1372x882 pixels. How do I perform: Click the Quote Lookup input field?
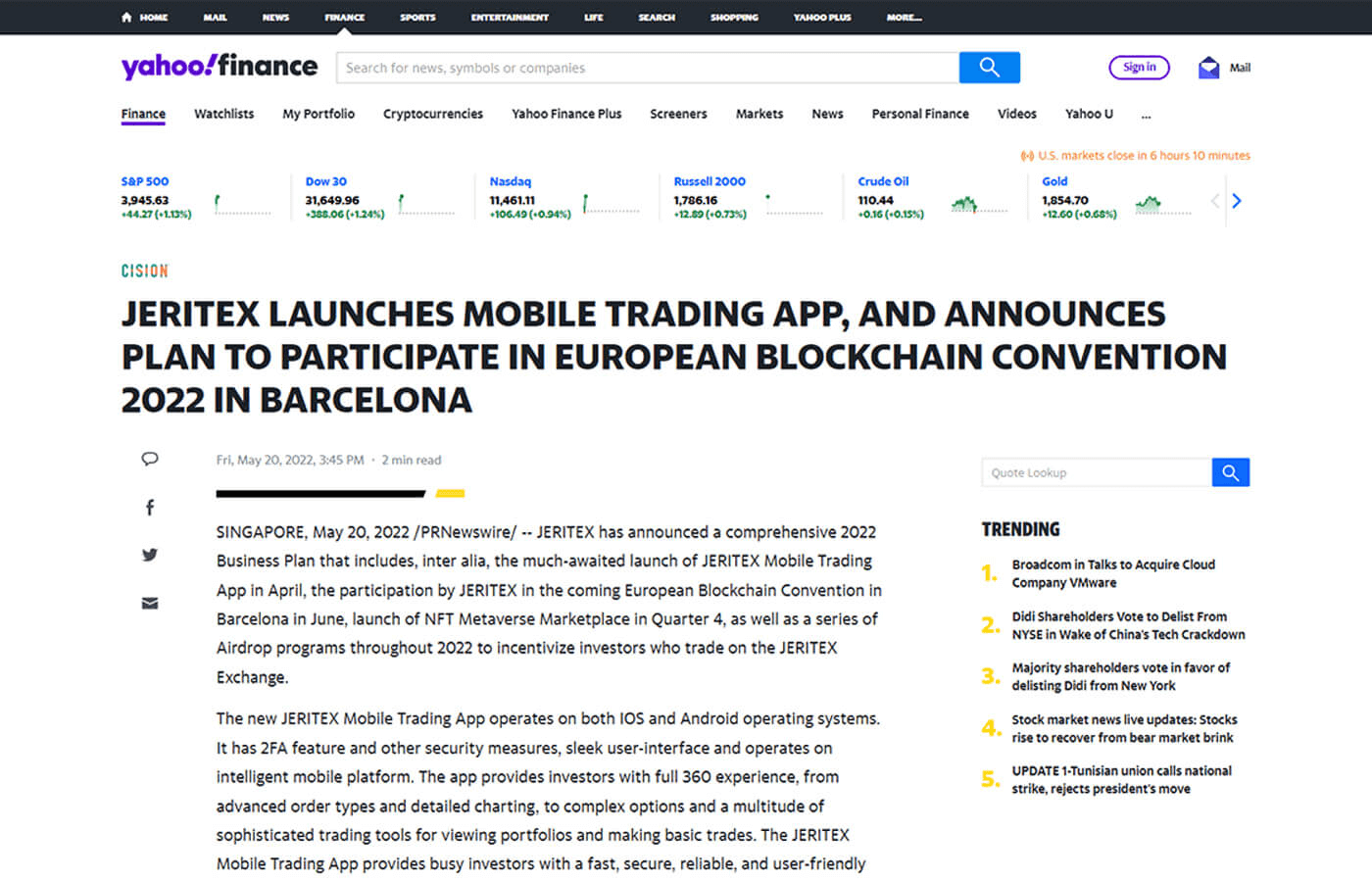click(1097, 472)
